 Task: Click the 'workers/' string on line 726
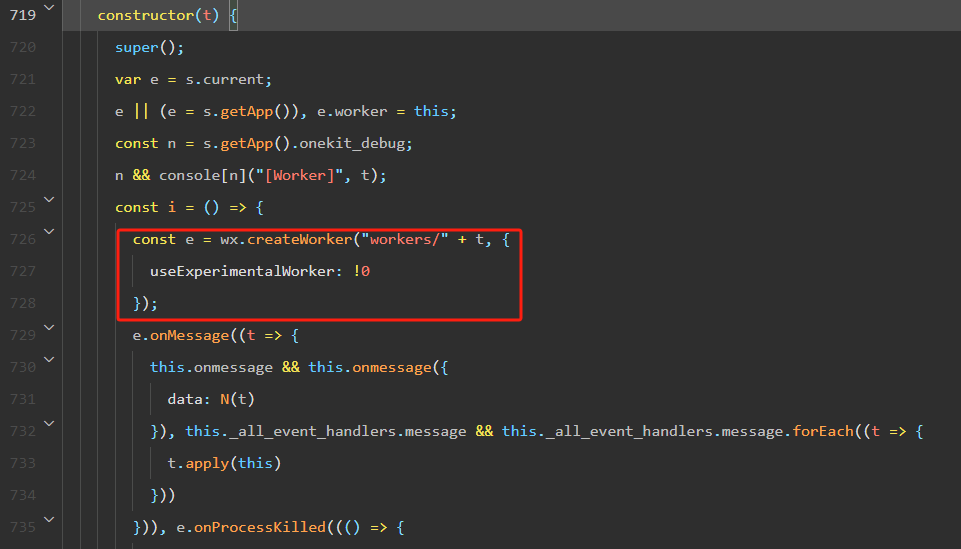coord(405,240)
